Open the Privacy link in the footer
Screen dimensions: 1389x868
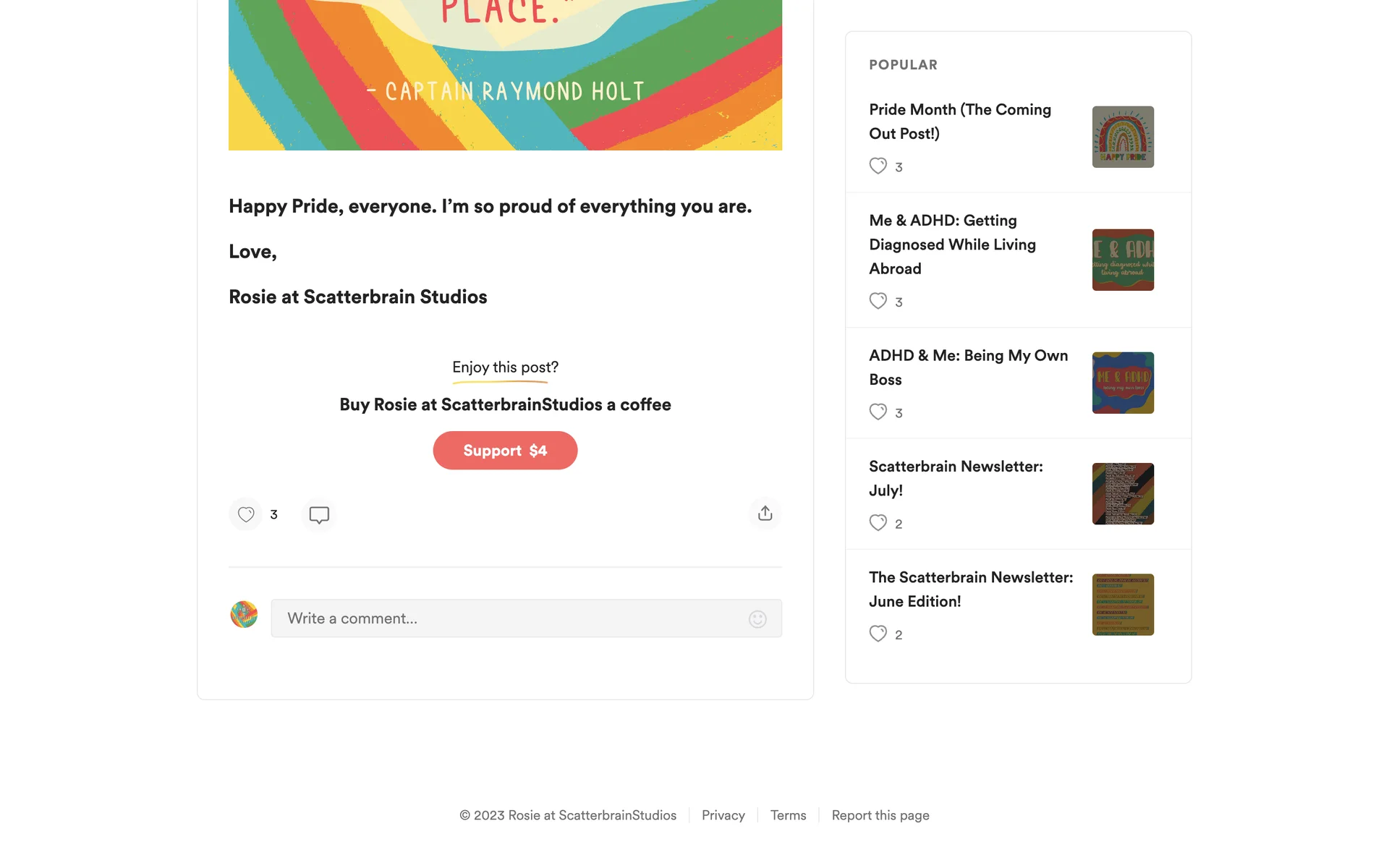(x=723, y=815)
